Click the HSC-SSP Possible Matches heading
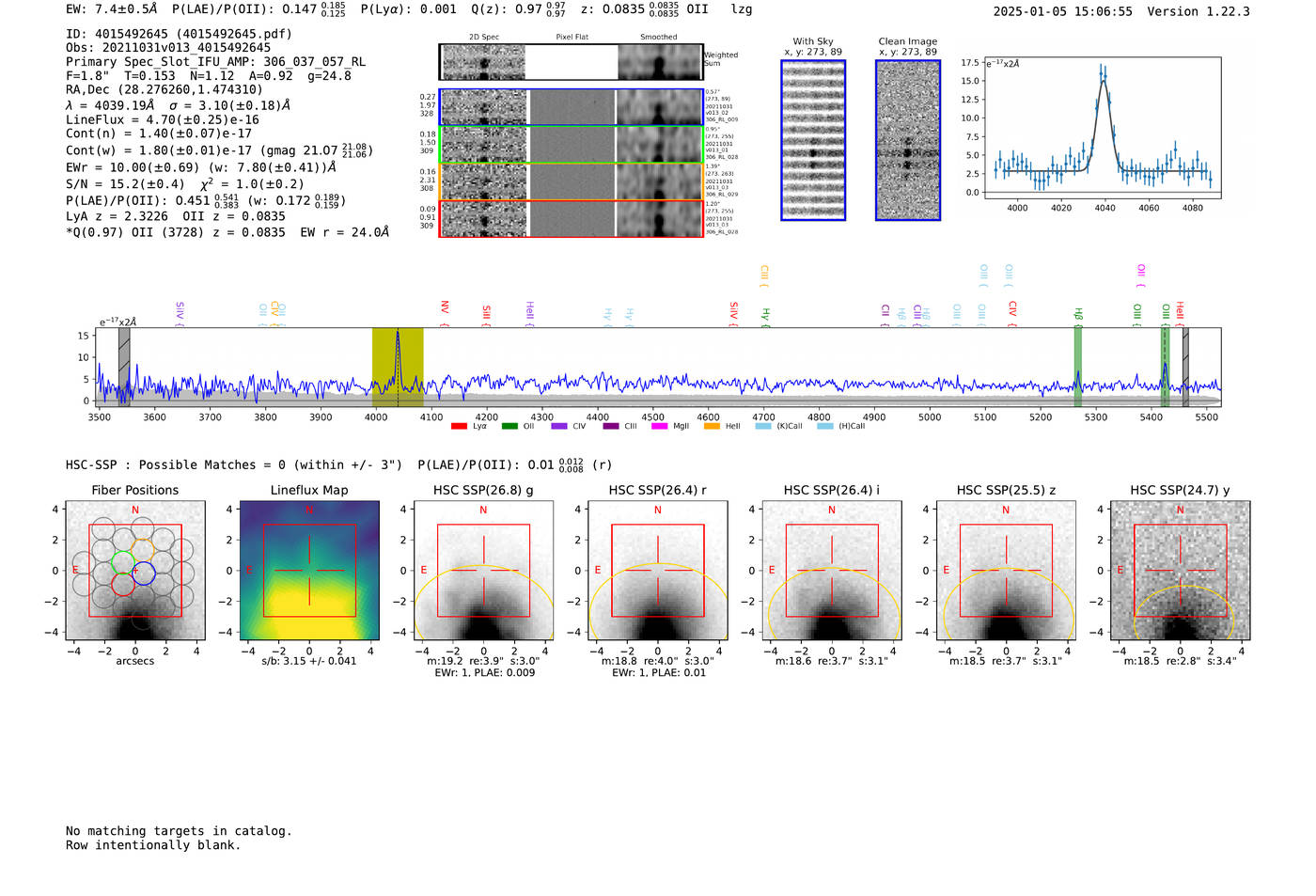Image resolution: width=1316 pixels, height=896 pixels. tap(234, 464)
